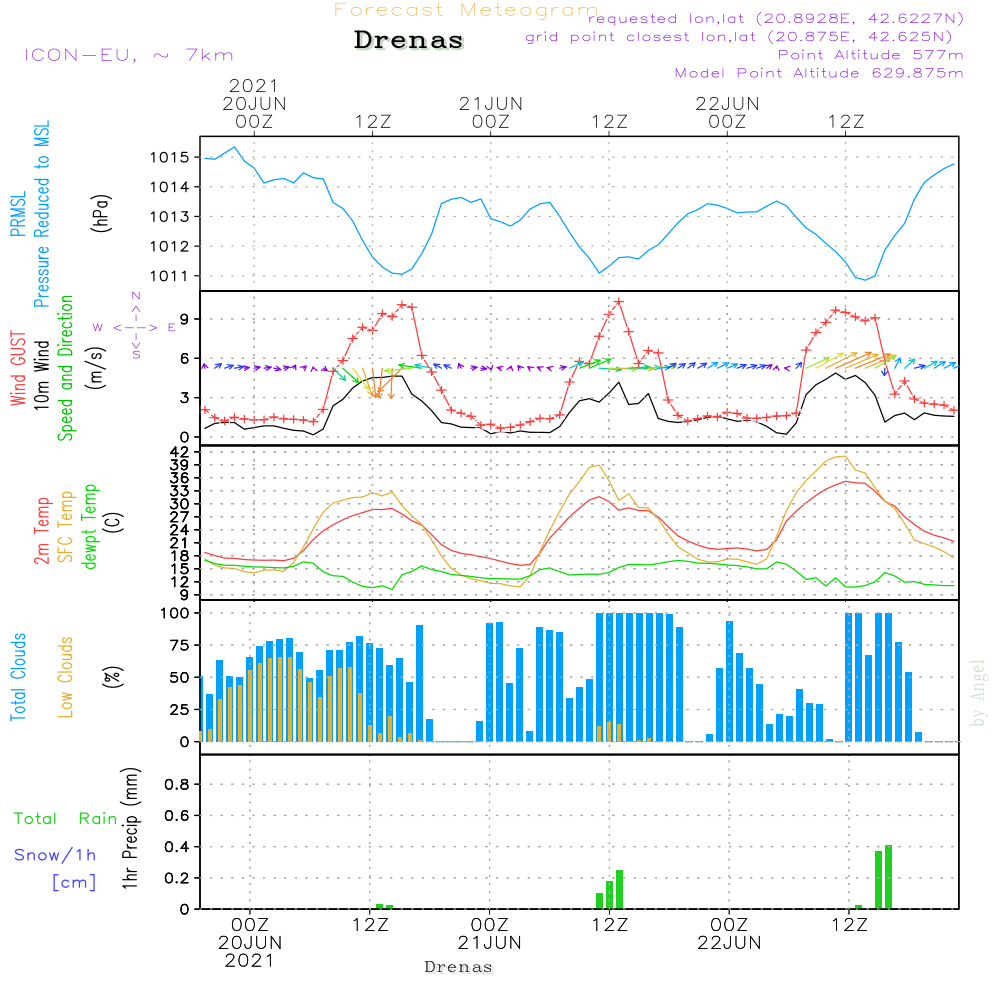Click the orange wind arrows cluster on 20JUN 12Z

coord(379,383)
